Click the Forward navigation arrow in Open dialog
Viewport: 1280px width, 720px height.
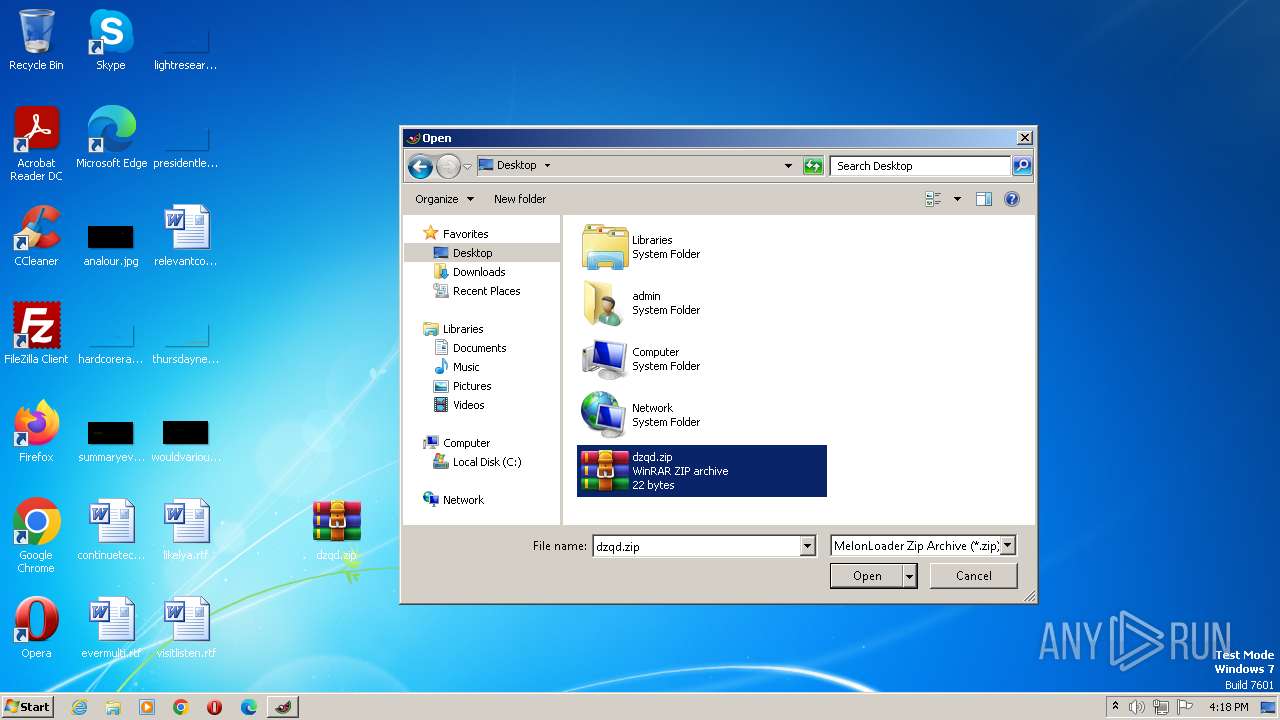pyautogui.click(x=448, y=166)
